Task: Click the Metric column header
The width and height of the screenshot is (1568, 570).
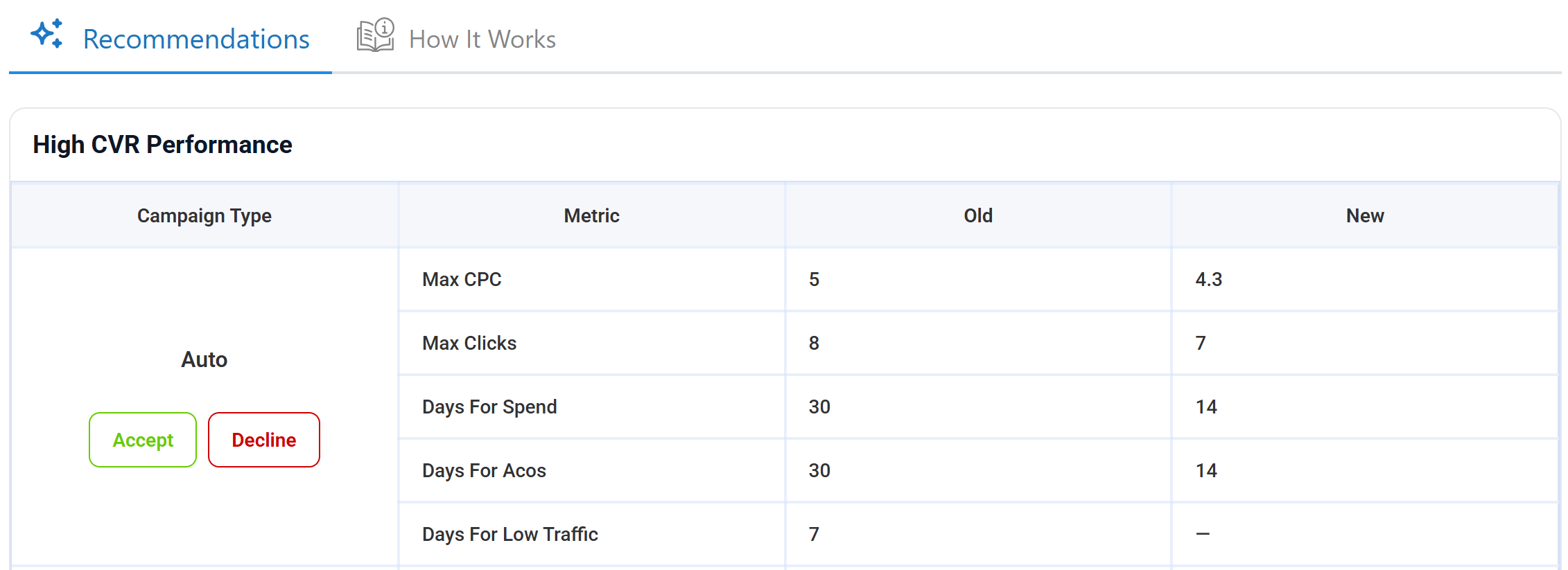Action: [591, 215]
